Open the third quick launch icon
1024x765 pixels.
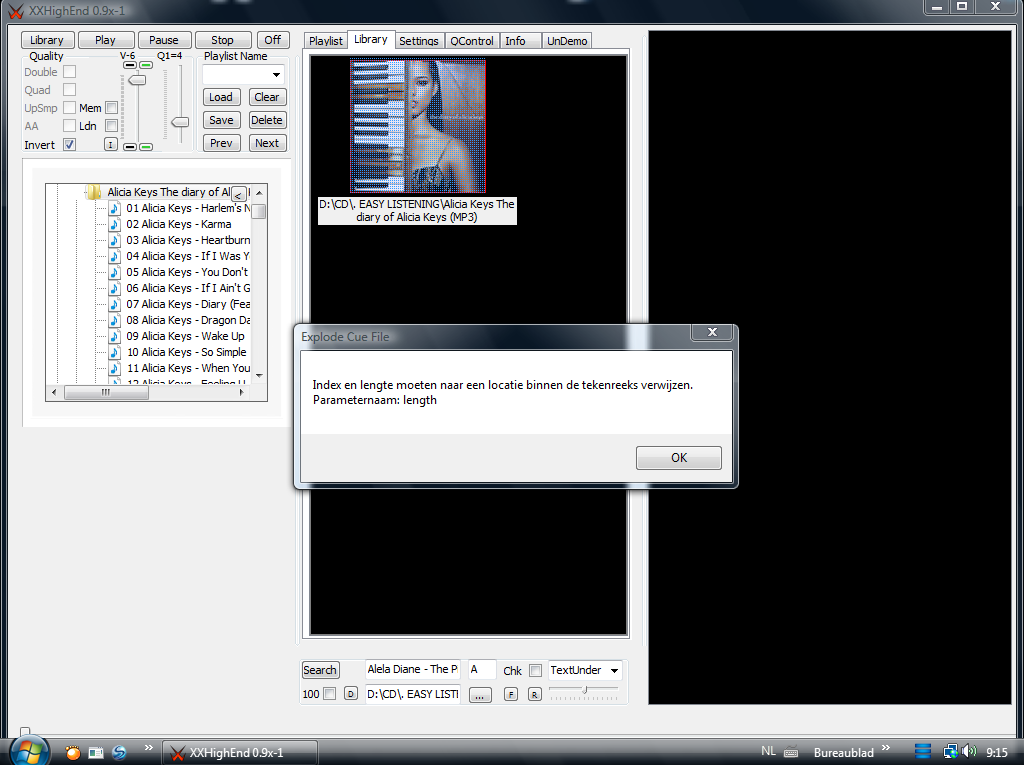(120, 753)
